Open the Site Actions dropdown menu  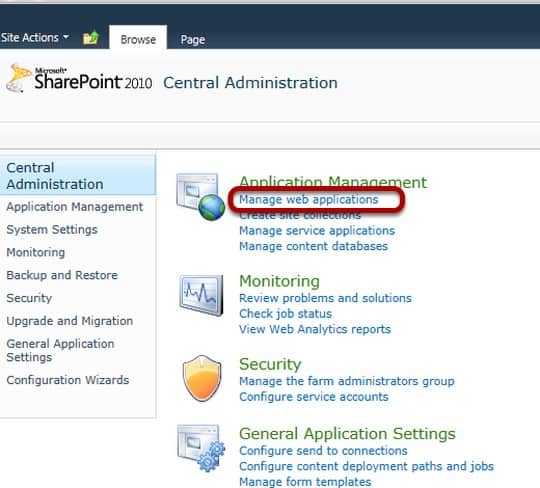tap(34, 37)
